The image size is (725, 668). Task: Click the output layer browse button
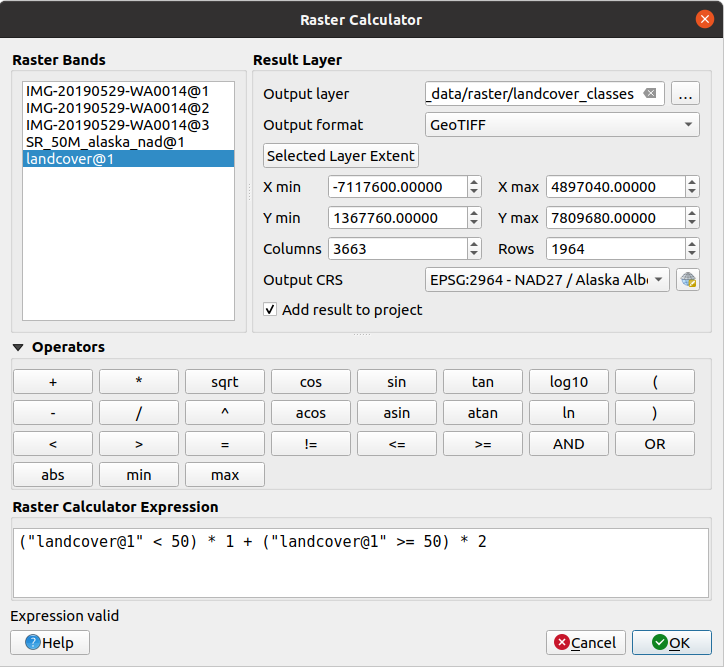684,94
